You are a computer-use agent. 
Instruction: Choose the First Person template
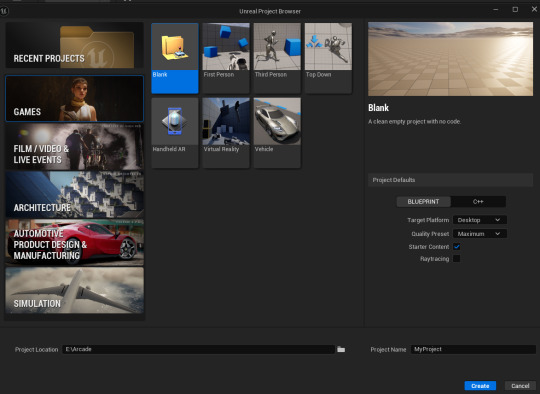226,58
